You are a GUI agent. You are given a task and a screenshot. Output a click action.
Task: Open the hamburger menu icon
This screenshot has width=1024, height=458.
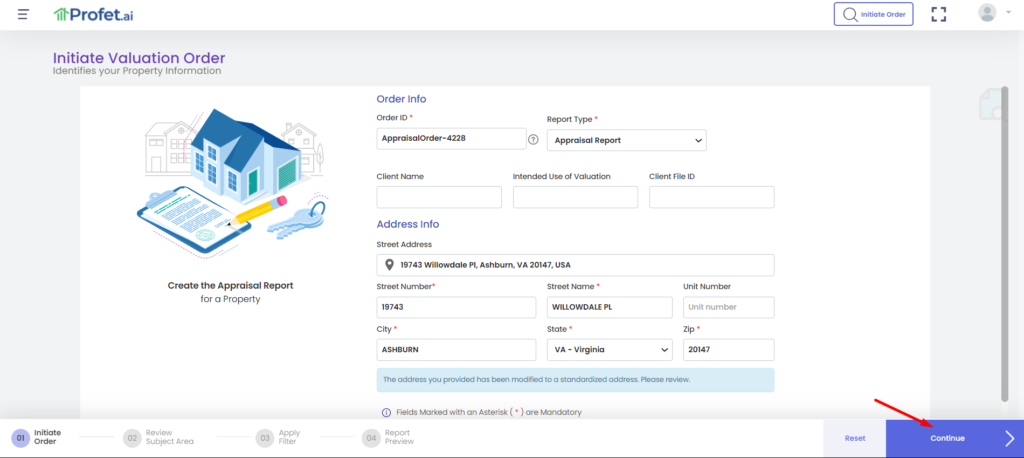tap(23, 14)
